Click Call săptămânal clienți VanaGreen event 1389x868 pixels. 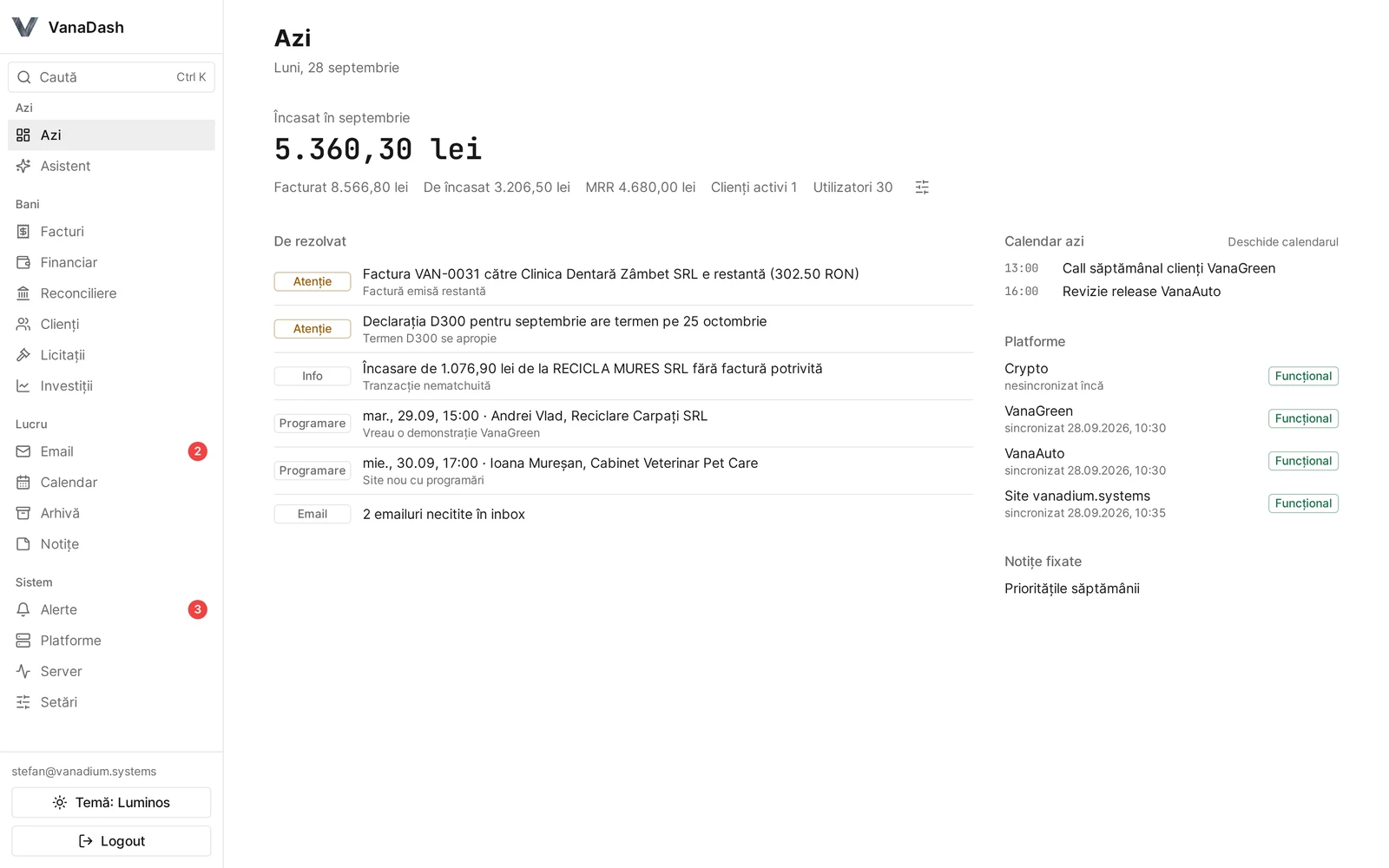pyautogui.click(x=1171, y=268)
